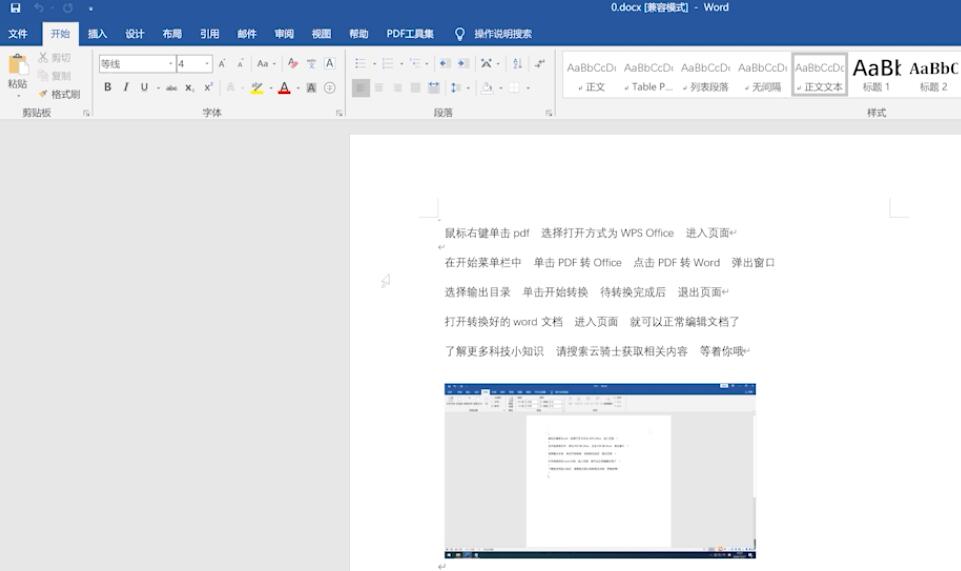The height and width of the screenshot is (571, 961).
Task: Toggle bold formatting
Action: coord(108,88)
